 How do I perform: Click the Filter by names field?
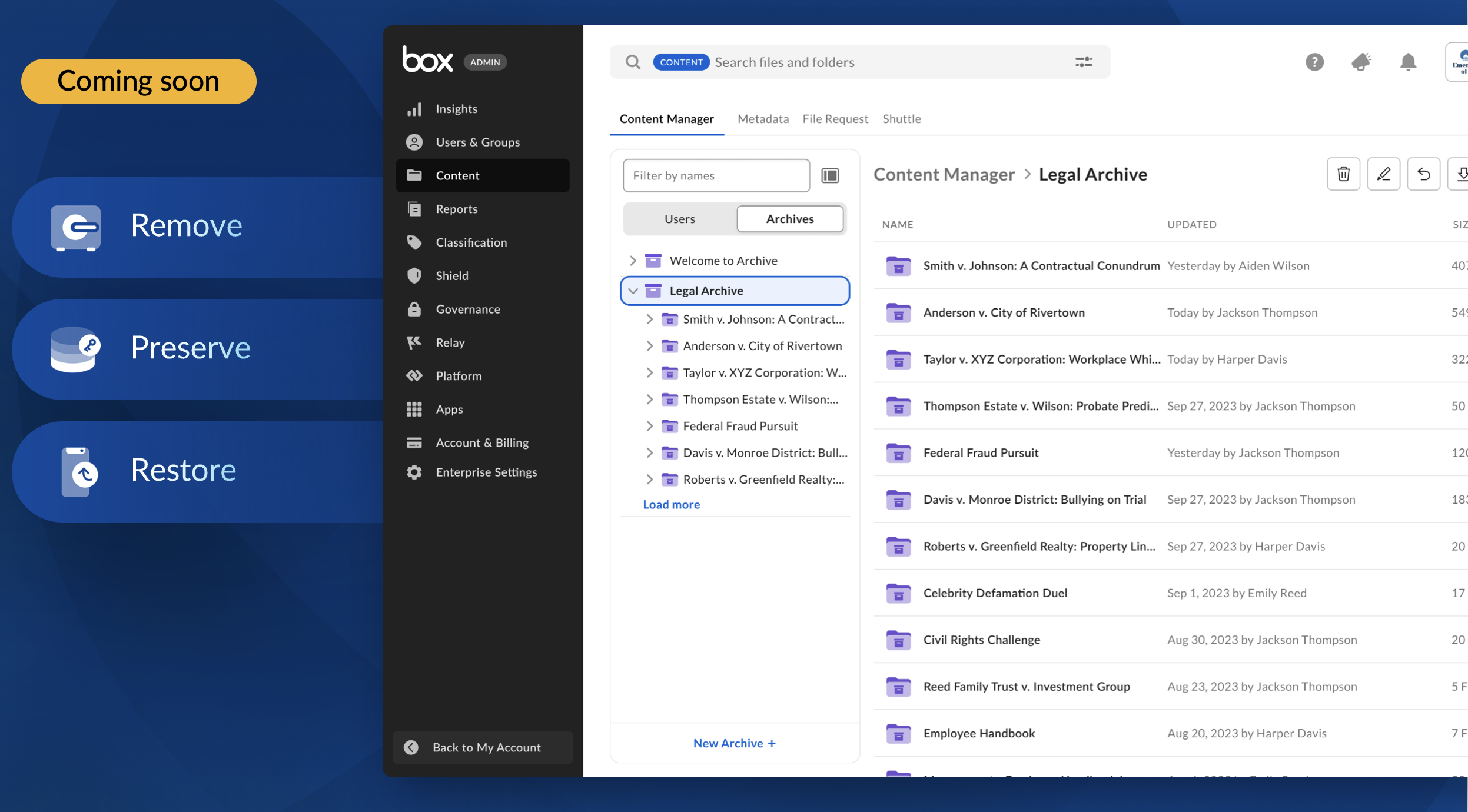pyautogui.click(x=716, y=175)
